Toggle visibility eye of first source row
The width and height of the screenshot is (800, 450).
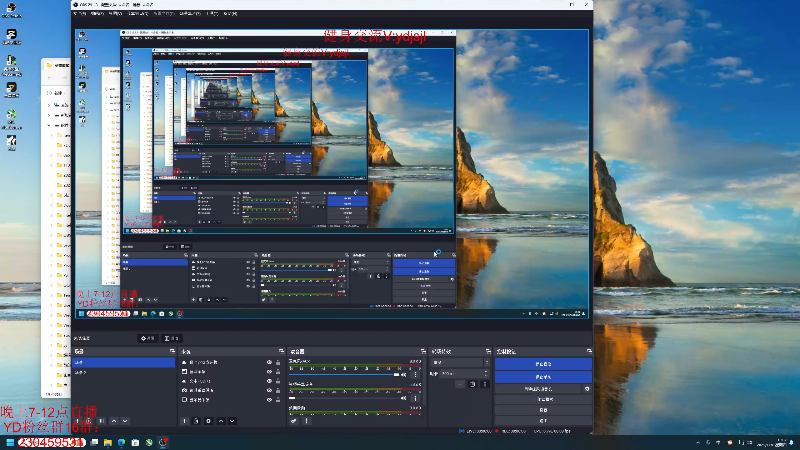(269, 362)
